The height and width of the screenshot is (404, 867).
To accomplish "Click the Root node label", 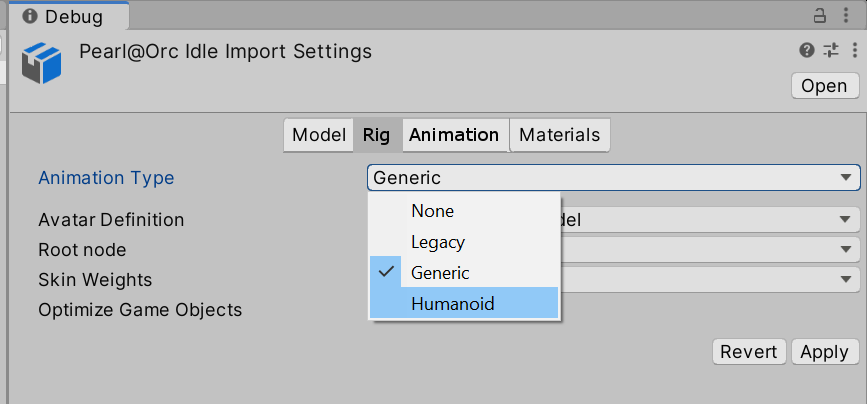I will click(x=82, y=250).
